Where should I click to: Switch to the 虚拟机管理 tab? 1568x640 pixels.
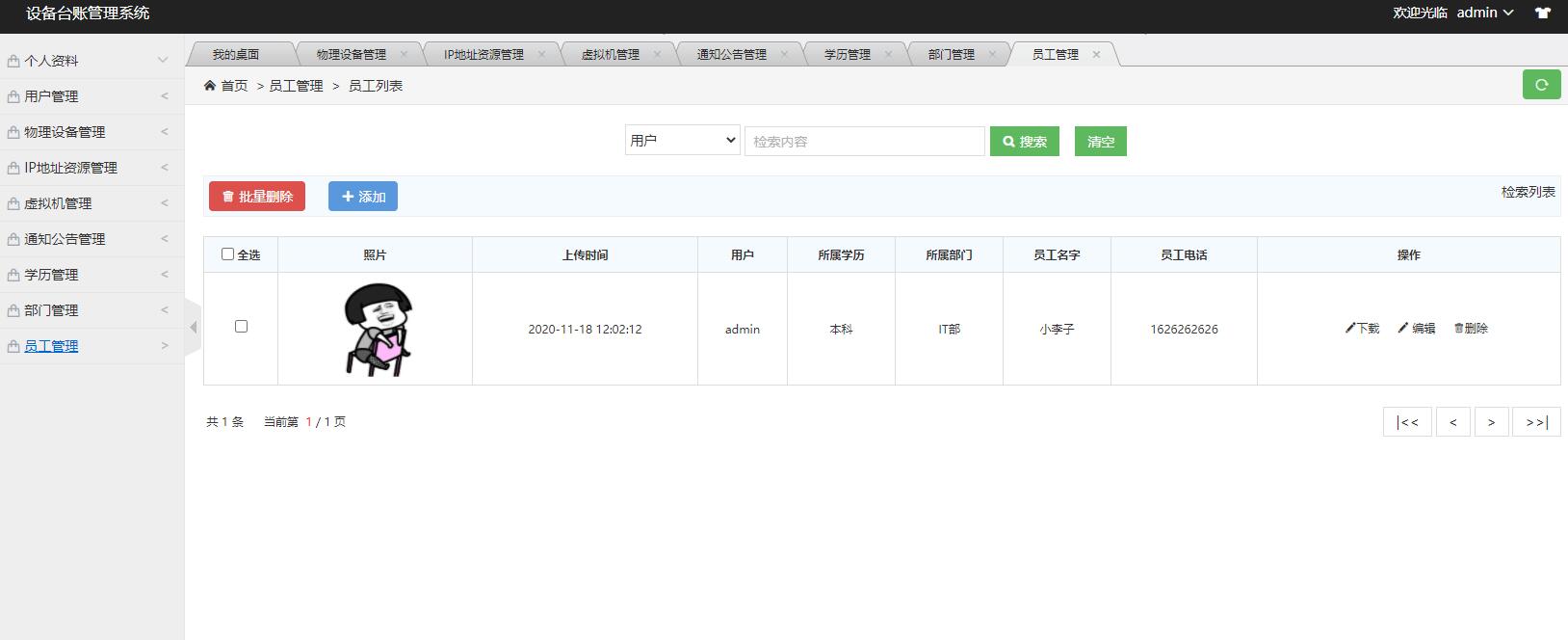click(x=611, y=55)
